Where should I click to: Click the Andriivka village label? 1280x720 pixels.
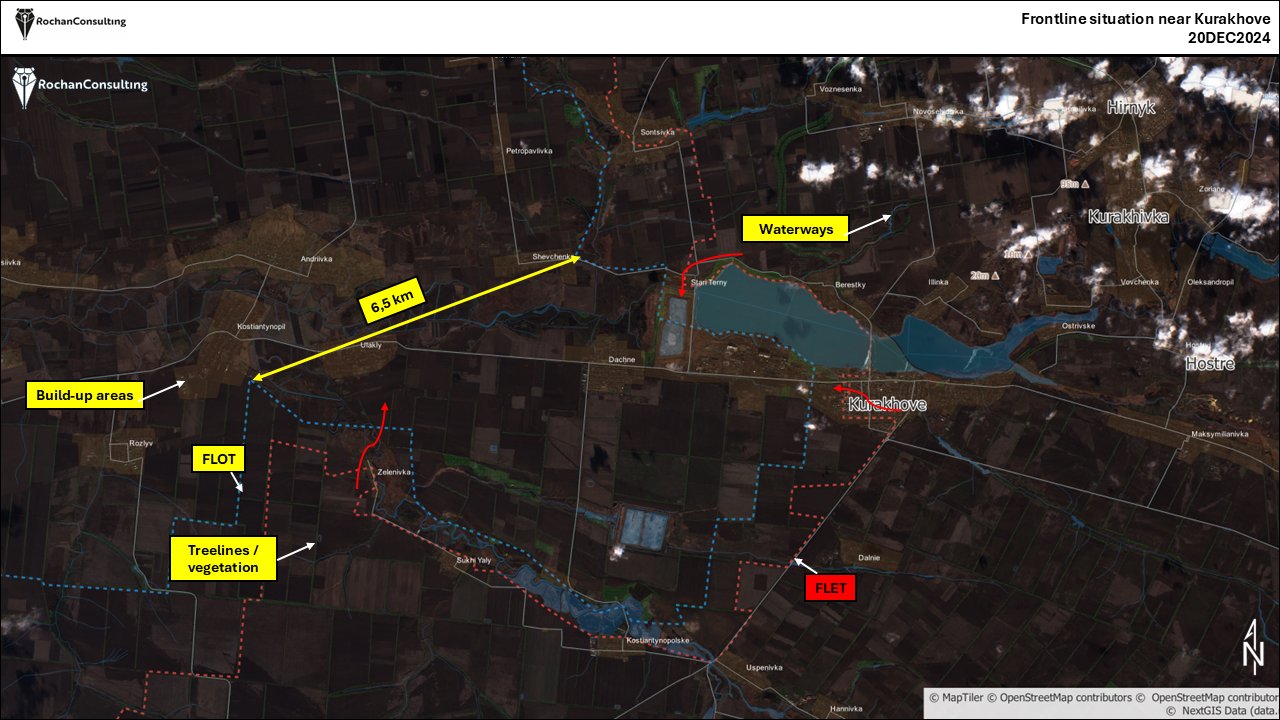coord(316,258)
